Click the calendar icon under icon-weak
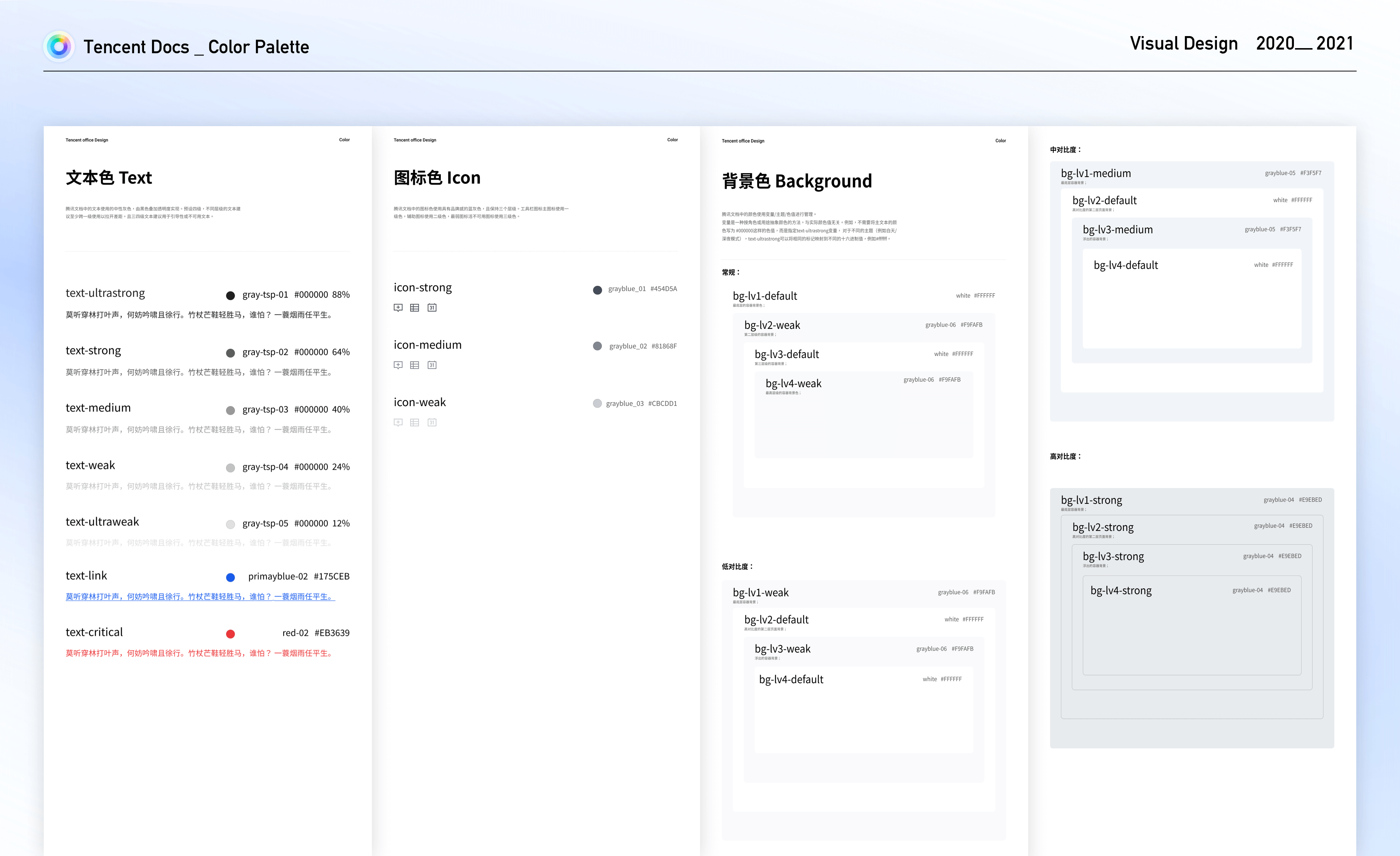 coord(432,423)
